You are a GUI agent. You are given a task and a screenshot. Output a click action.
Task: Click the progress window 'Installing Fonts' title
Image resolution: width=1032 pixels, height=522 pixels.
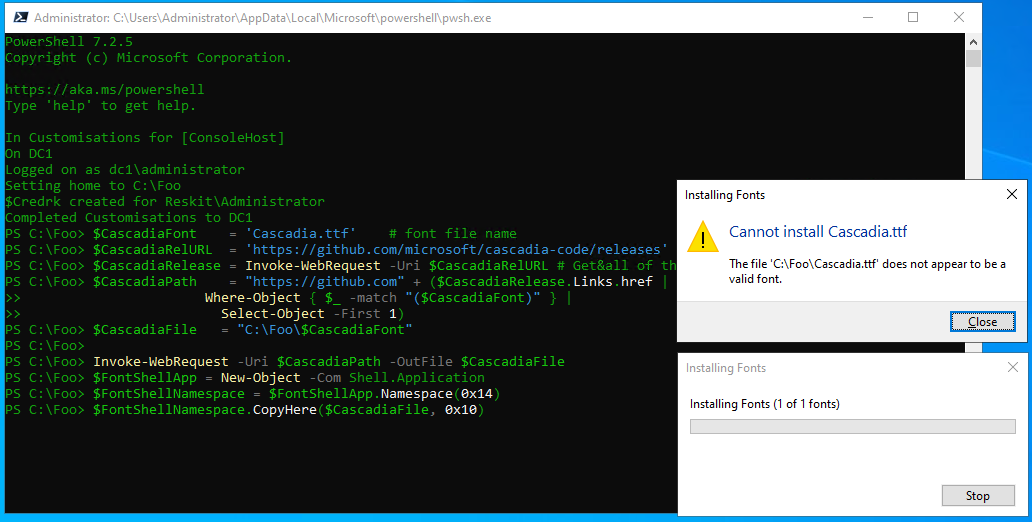pos(726,368)
